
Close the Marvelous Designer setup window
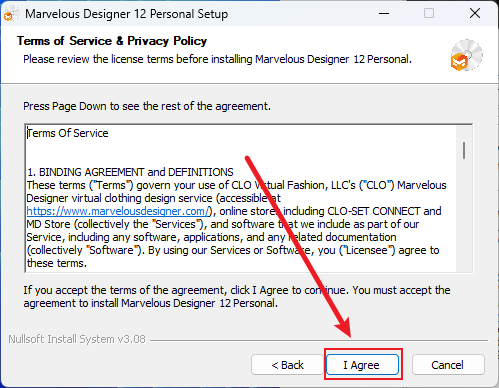pos(475,14)
